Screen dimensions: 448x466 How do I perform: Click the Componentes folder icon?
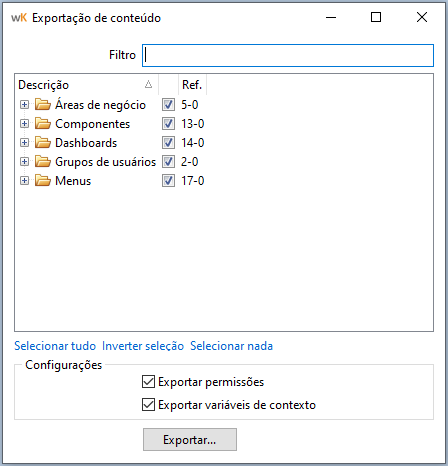pyautogui.click(x=43, y=124)
